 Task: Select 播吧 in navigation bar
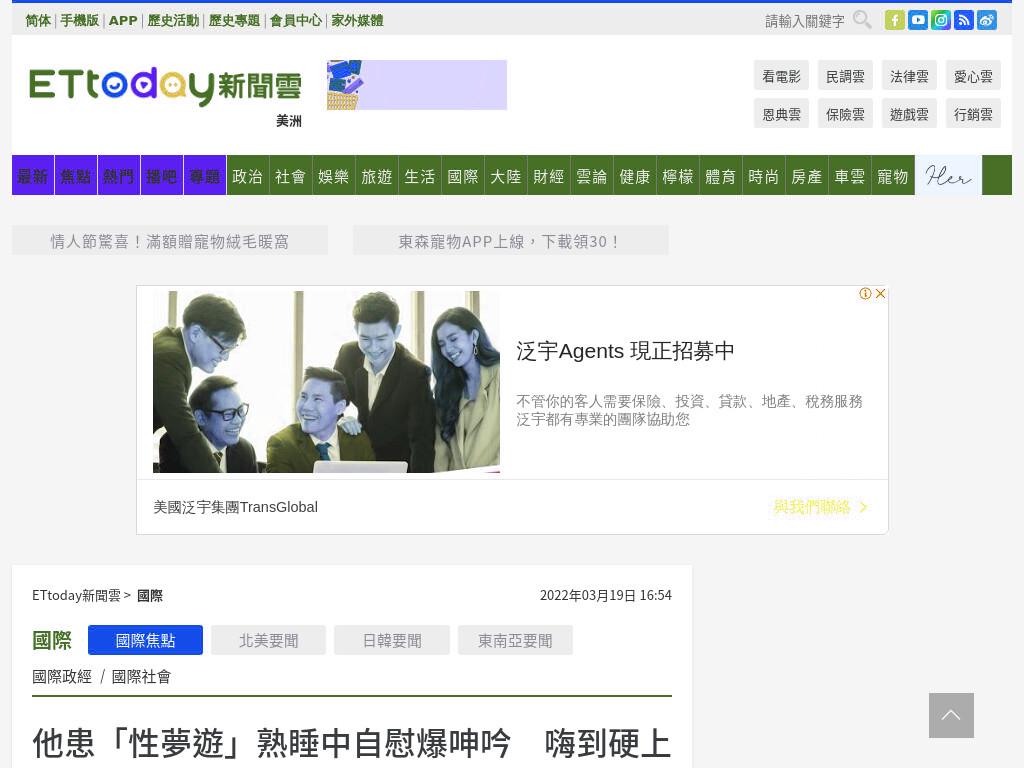[162, 176]
